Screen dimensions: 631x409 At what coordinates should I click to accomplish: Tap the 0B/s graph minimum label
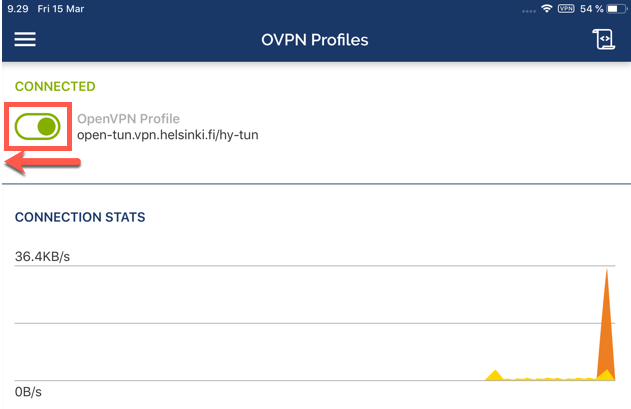pyautogui.click(x=28, y=392)
